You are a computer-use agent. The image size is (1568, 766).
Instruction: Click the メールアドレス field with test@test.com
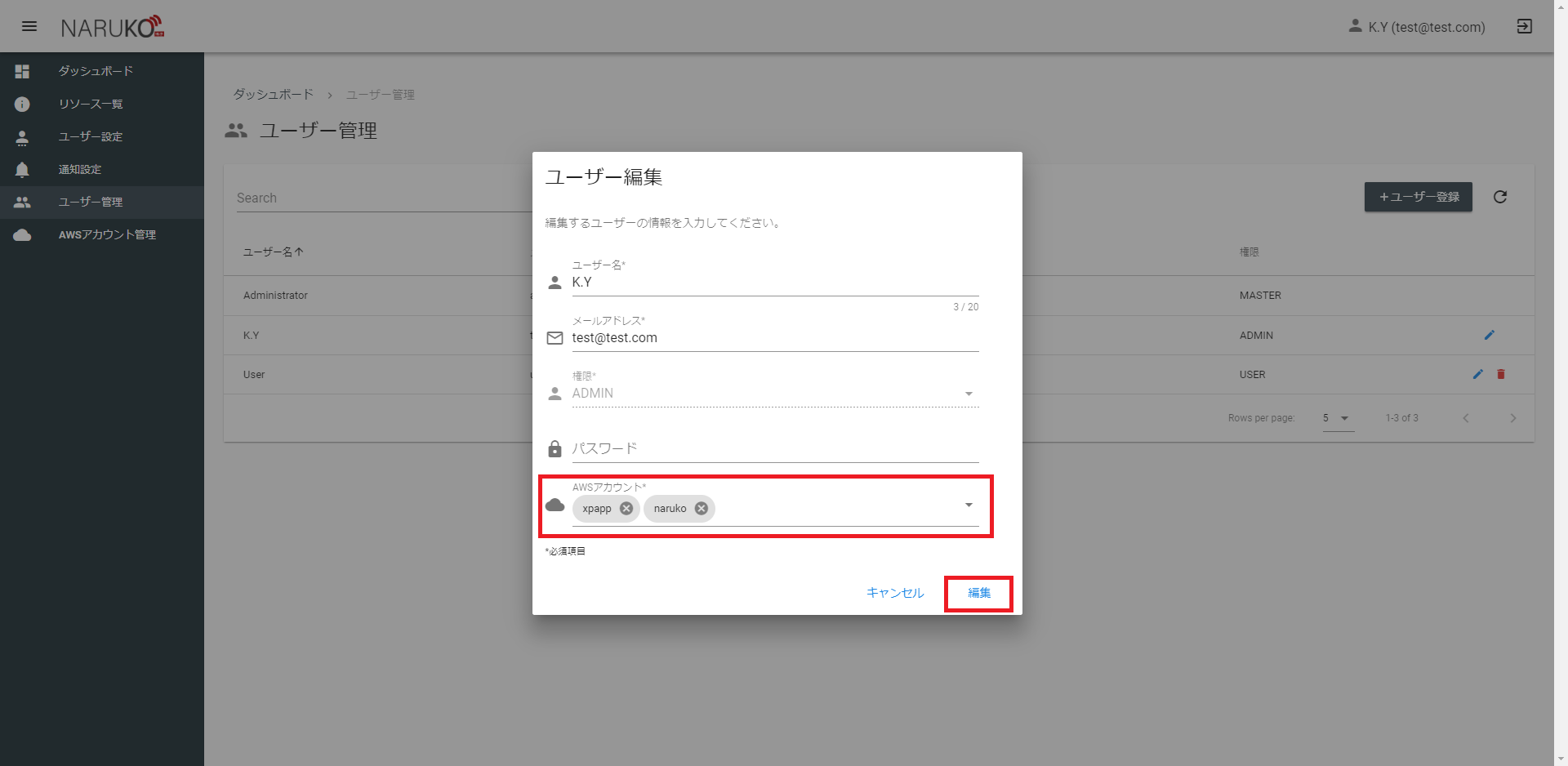pyautogui.click(x=775, y=338)
